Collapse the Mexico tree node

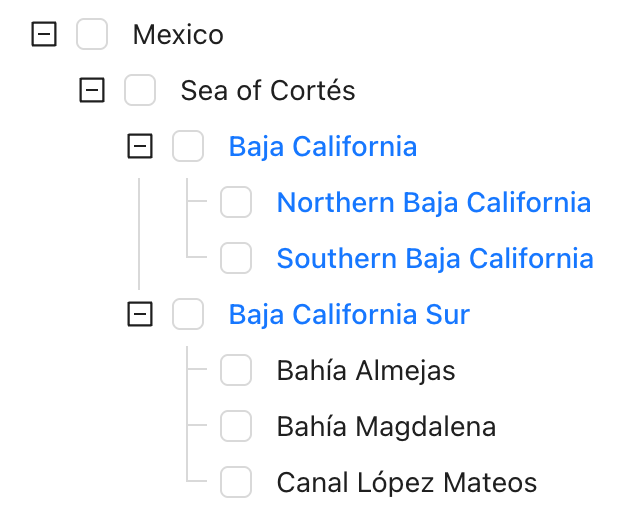click(44, 35)
